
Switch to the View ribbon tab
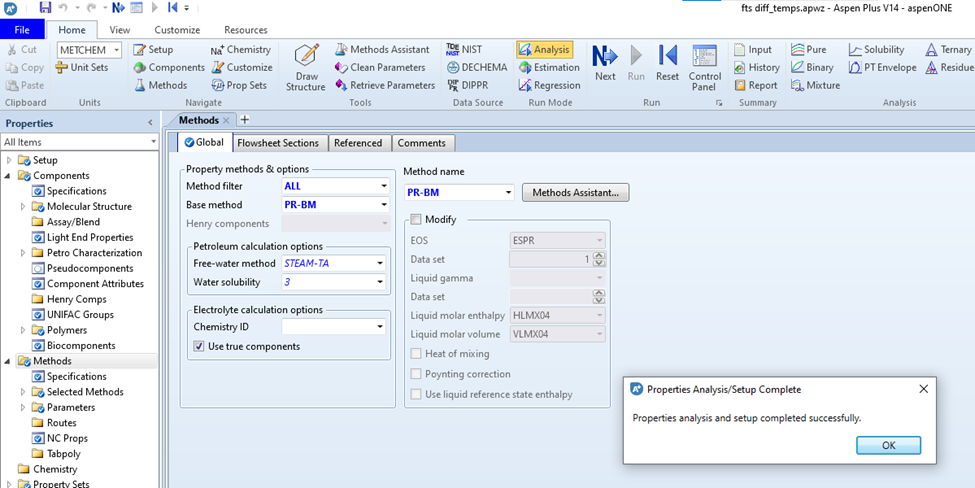tap(119, 30)
